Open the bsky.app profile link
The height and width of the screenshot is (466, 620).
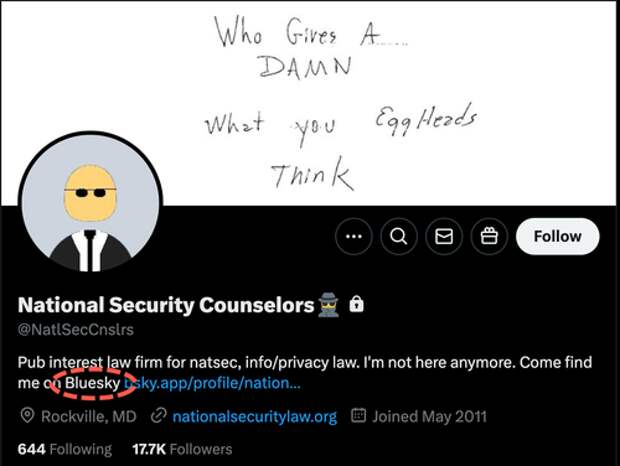click(x=213, y=383)
